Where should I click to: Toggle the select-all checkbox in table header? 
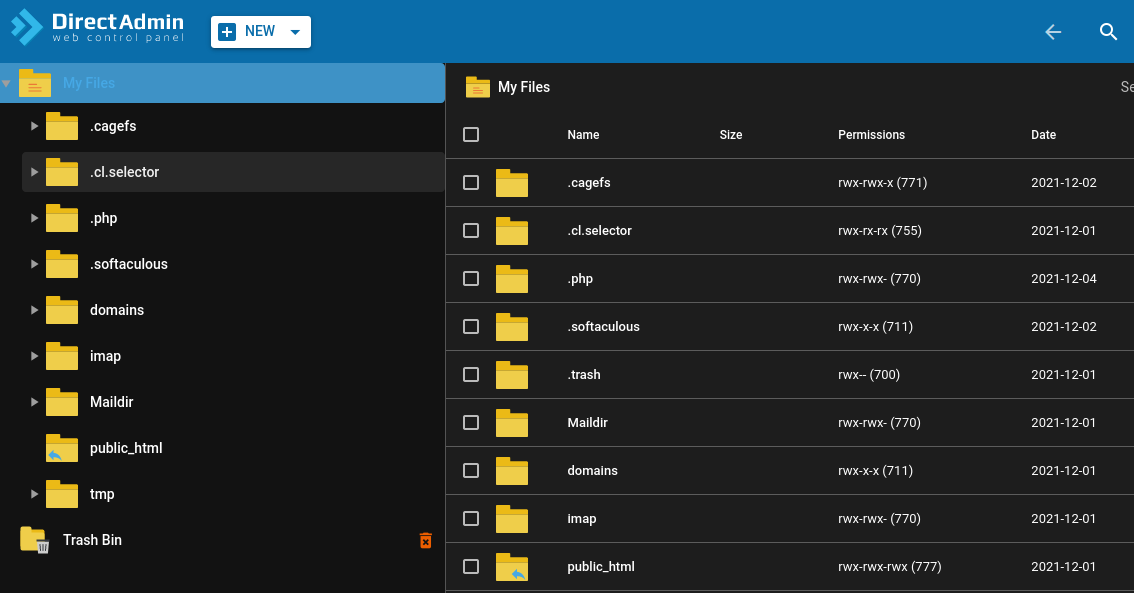[471, 135]
